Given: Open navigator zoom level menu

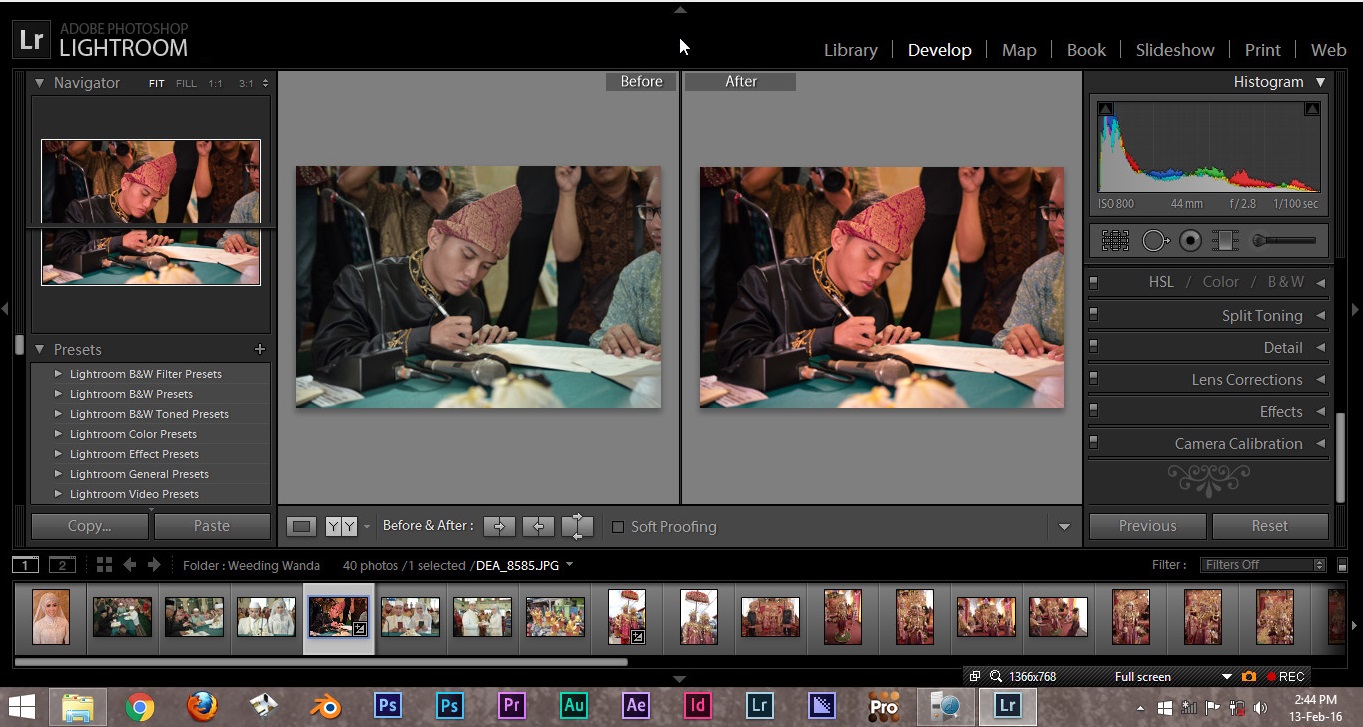Looking at the screenshot, I should [x=266, y=84].
